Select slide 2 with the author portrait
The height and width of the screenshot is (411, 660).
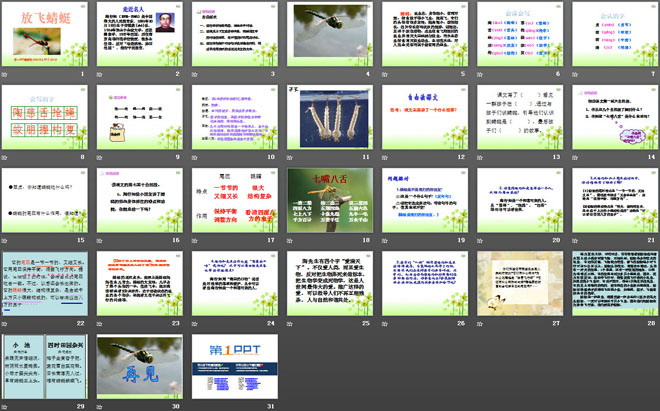coord(141,35)
